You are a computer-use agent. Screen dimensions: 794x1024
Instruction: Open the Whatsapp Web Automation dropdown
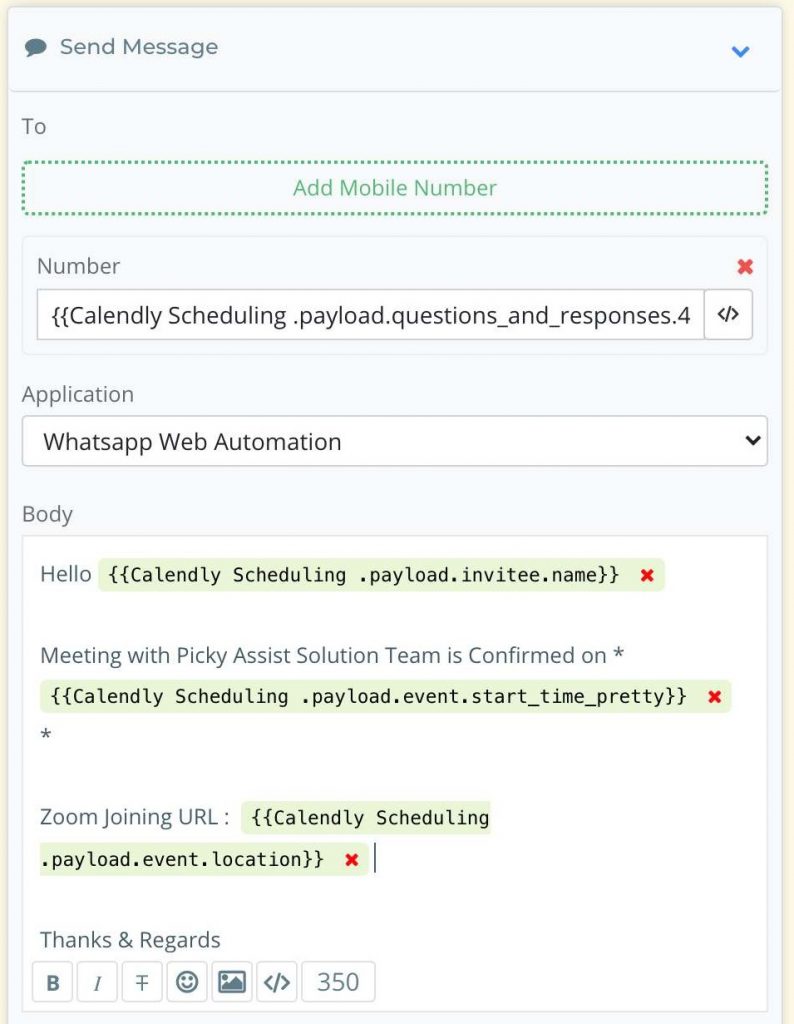tap(394, 441)
